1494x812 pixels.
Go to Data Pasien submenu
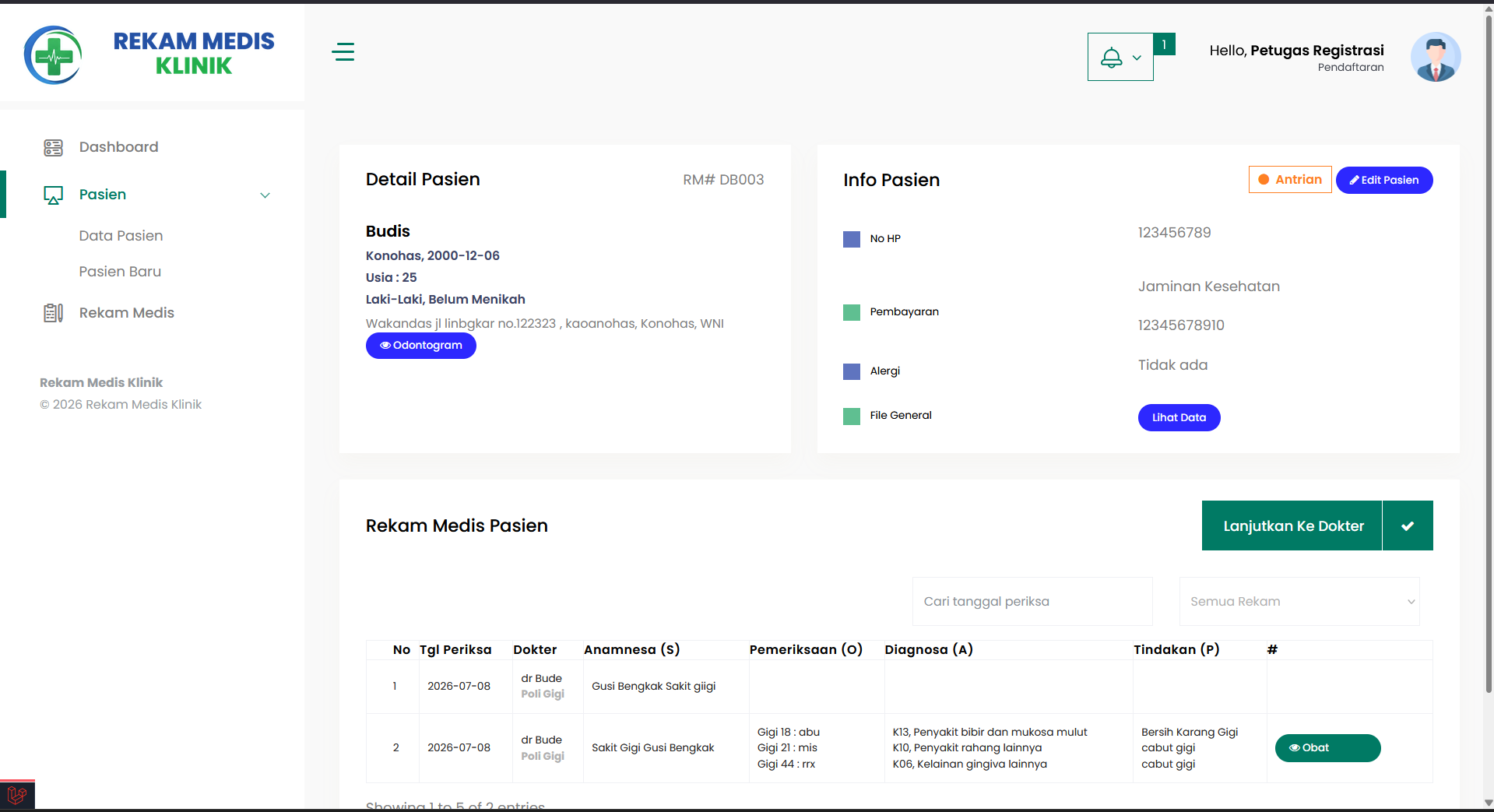pos(121,236)
